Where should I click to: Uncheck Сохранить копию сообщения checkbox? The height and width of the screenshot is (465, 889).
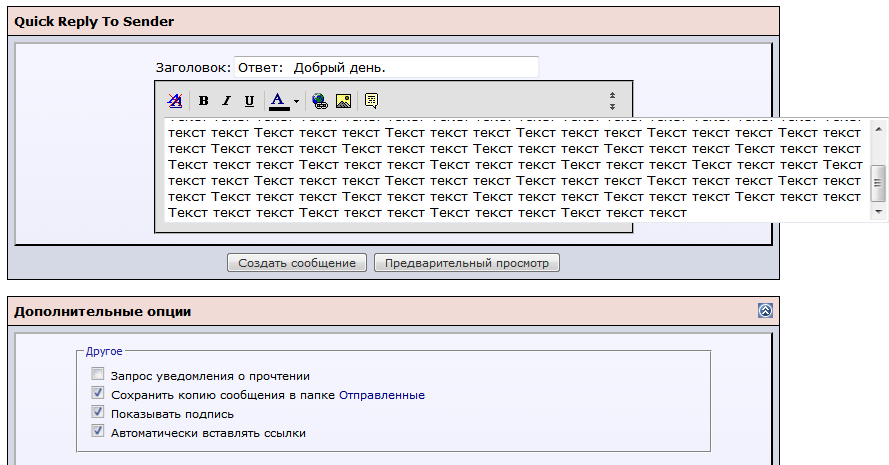[x=98, y=393]
